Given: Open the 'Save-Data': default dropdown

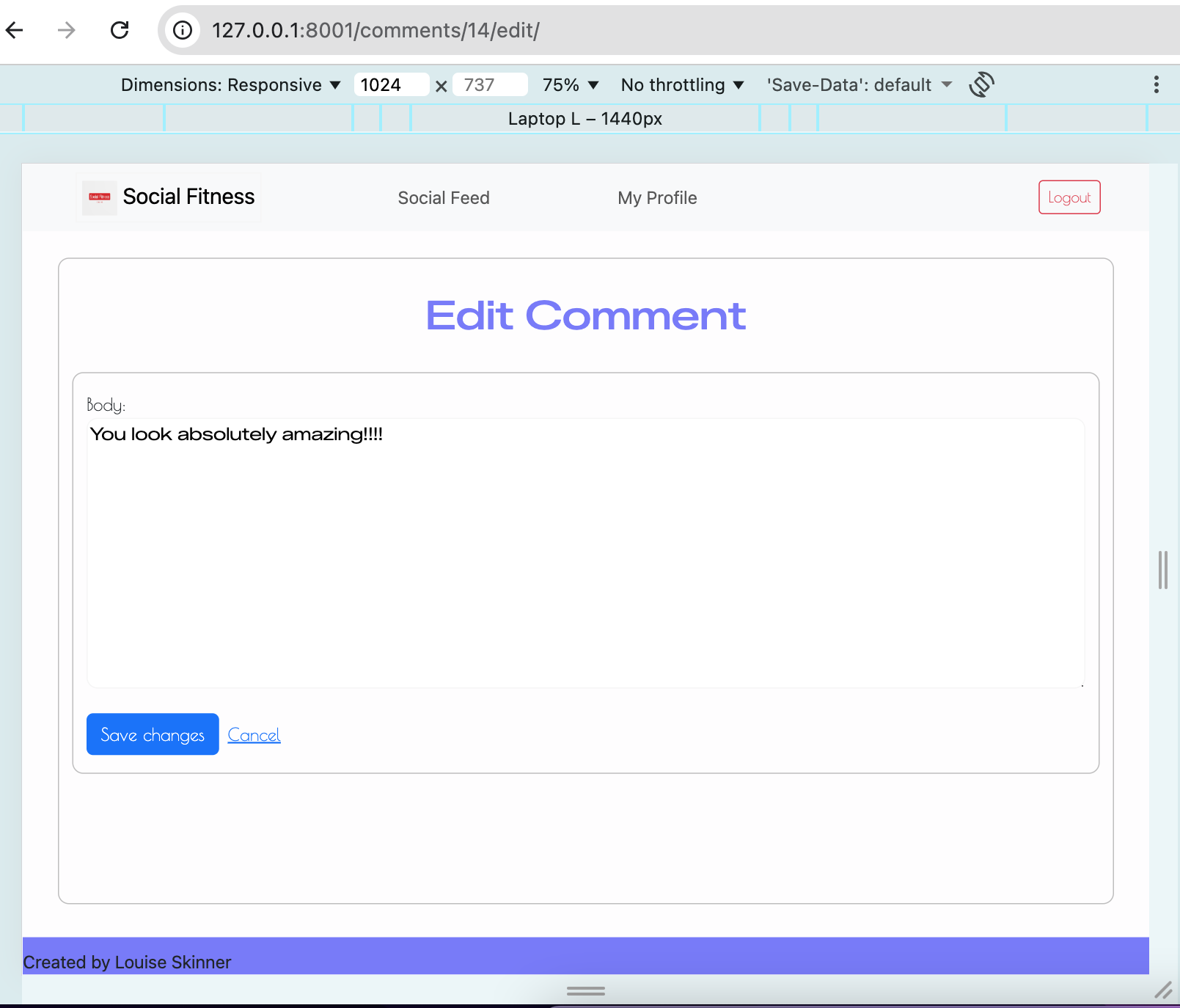Looking at the screenshot, I should pyautogui.click(x=858, y=84).
